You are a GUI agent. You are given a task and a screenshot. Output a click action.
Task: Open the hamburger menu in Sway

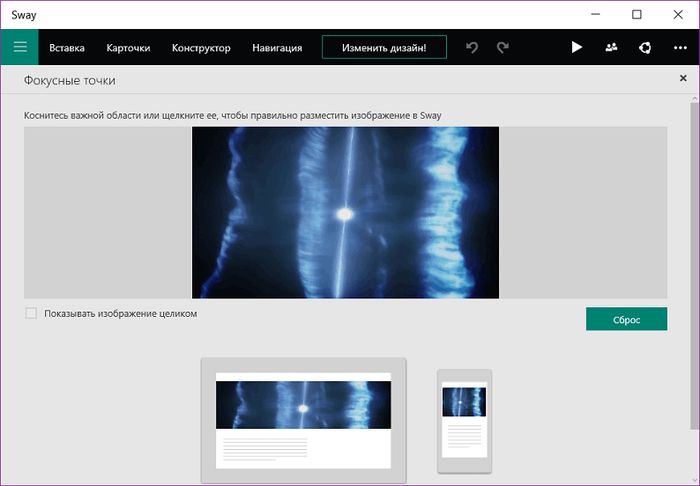pos(19,47)
